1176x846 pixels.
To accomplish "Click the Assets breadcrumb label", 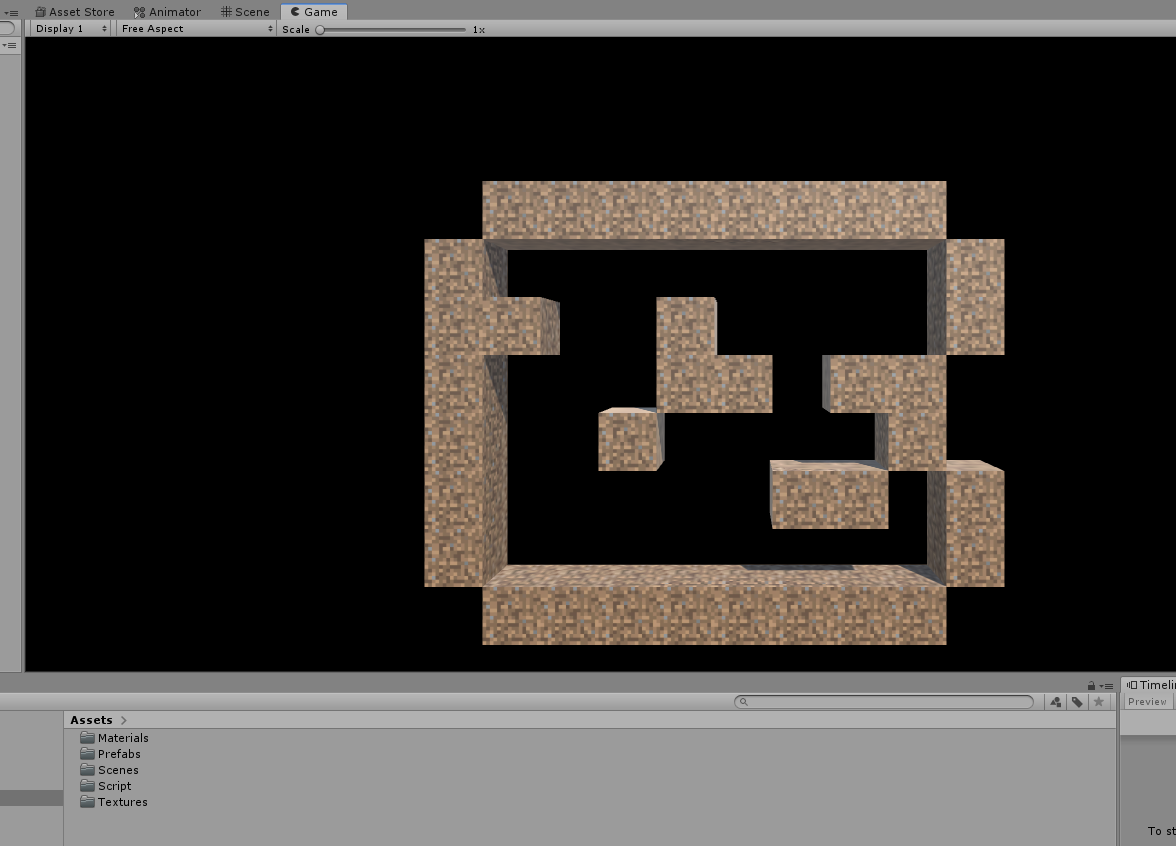I will (x=89, y=719).
